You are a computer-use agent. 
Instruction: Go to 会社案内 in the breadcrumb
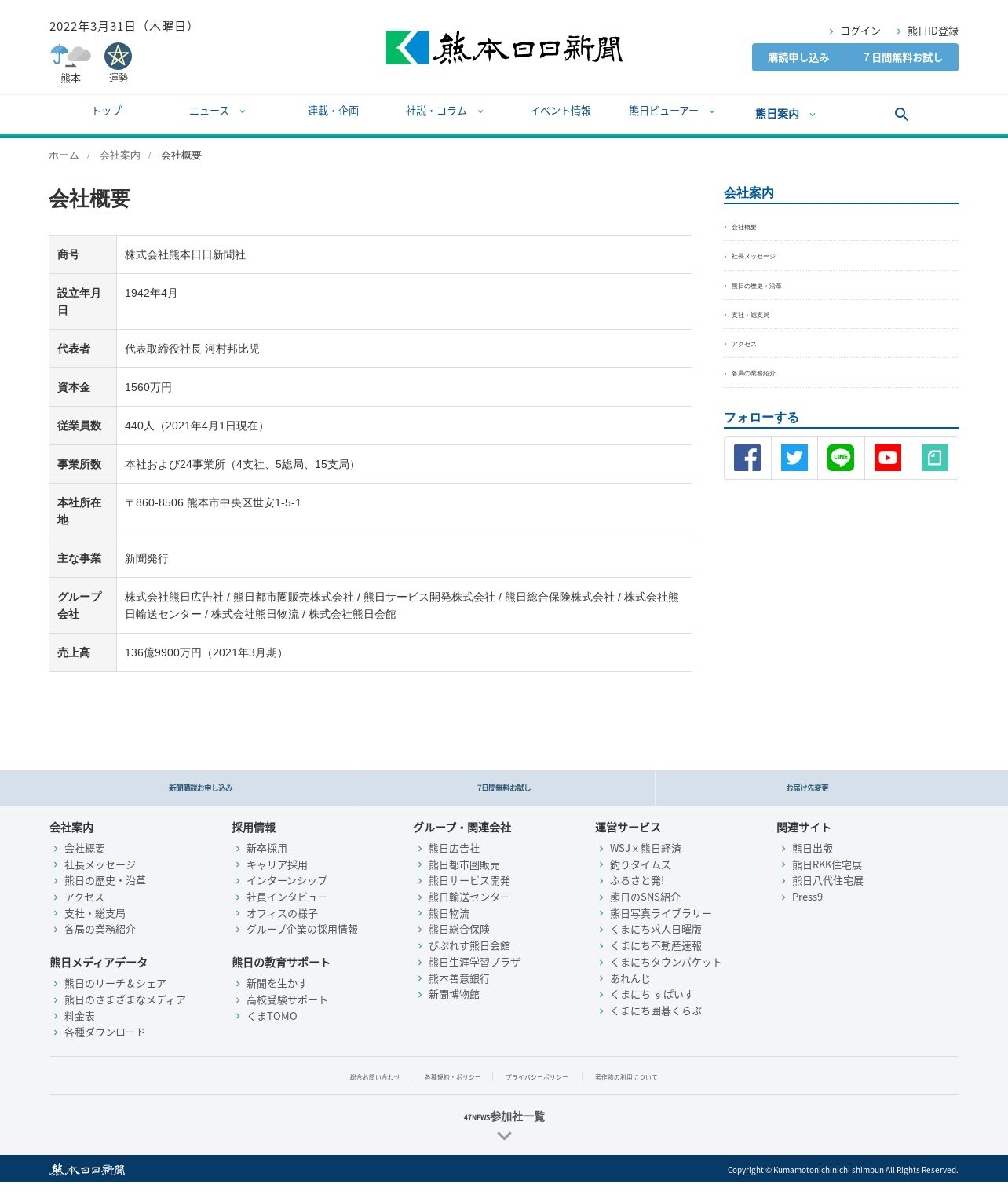tap(120, 155)
